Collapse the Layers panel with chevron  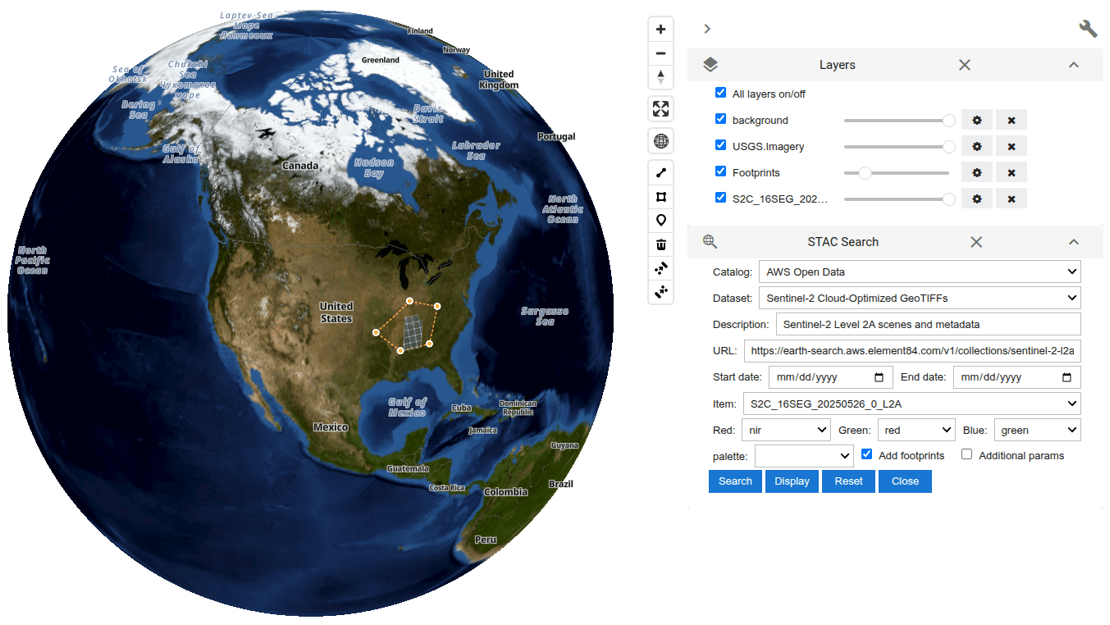click(x=1073, y=65)
